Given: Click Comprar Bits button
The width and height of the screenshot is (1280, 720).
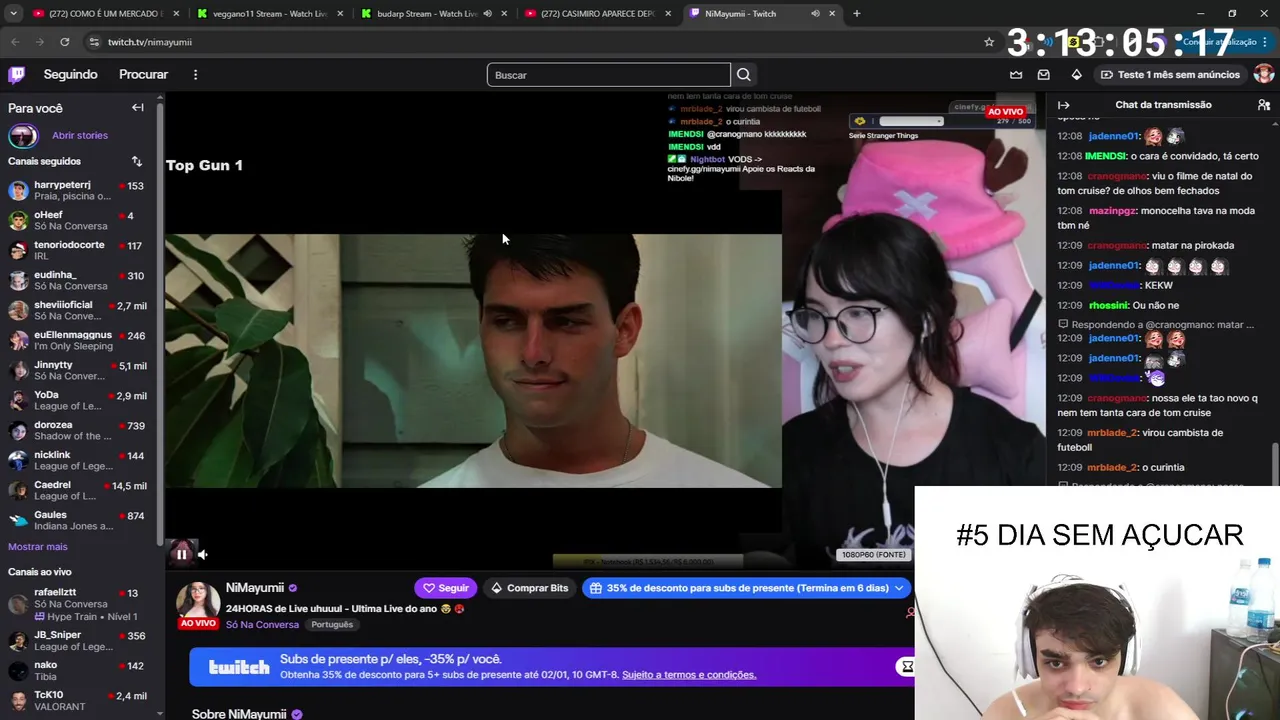Looking at the screenshot, I should tap(529, 588).
